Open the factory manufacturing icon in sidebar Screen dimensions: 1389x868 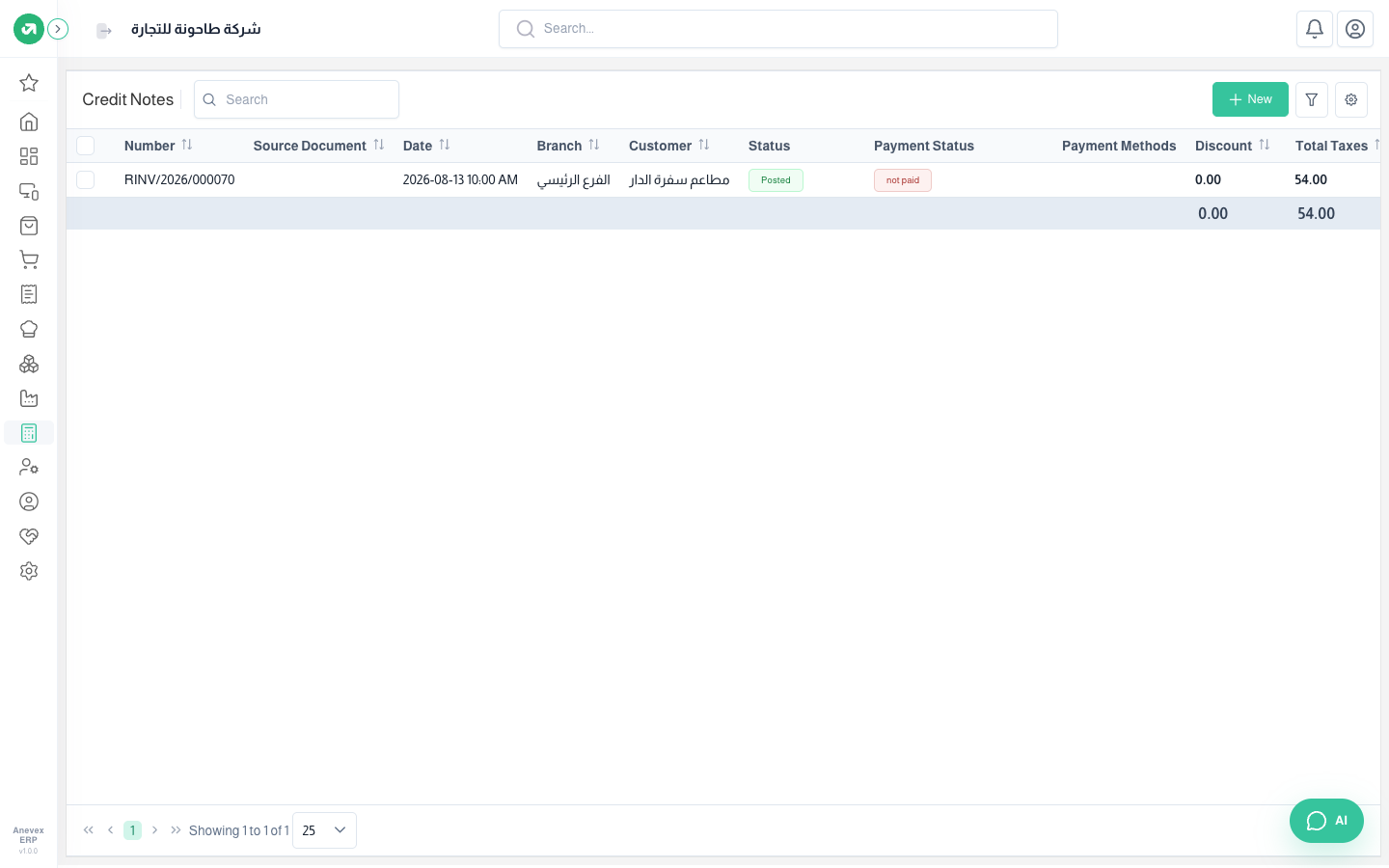click(29, 398)
